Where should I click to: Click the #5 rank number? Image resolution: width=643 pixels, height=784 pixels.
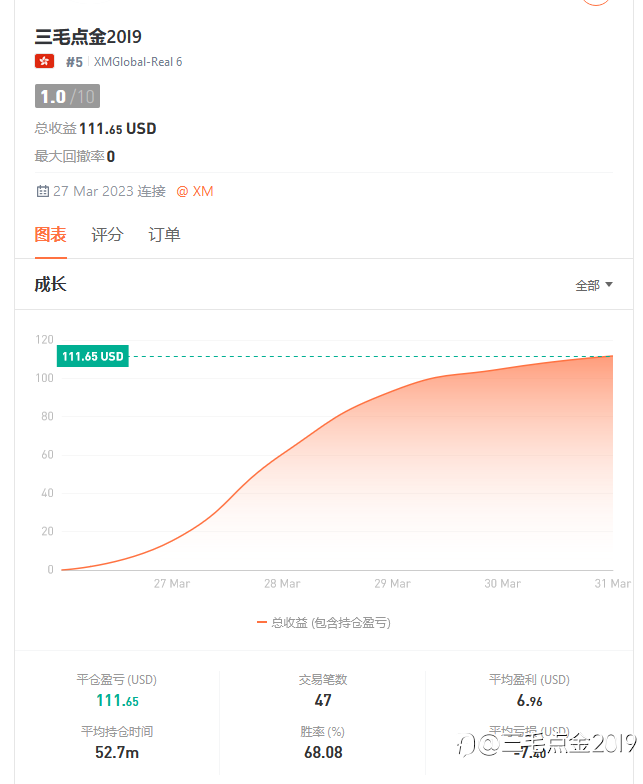74,62
